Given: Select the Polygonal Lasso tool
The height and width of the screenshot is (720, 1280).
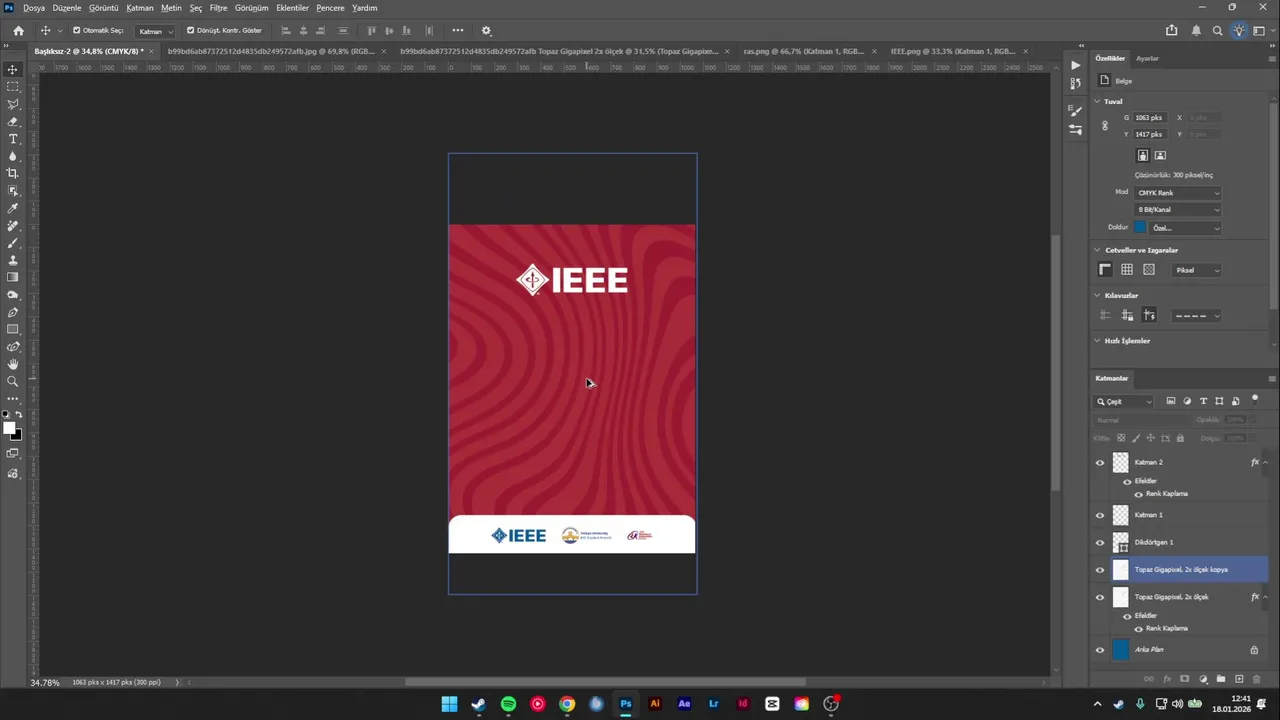Looking at the screenshot, I should tap(13, 104).
